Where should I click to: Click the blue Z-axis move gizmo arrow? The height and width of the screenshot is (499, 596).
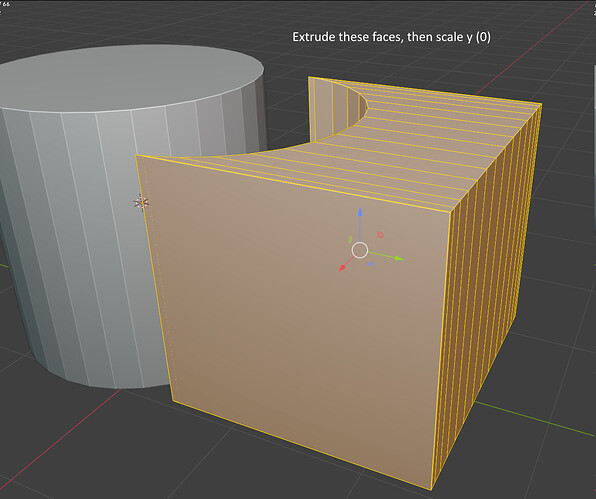pyautogui.click(x=360, y=212)
